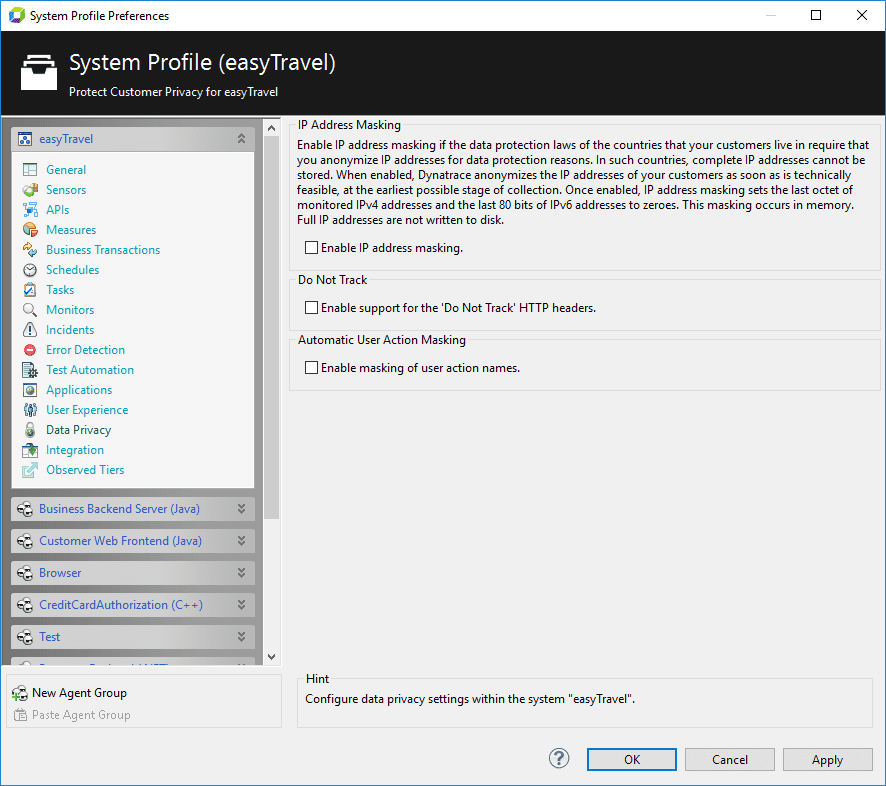Open the Monitors page

pyautogui.click(x=70, y=310)
